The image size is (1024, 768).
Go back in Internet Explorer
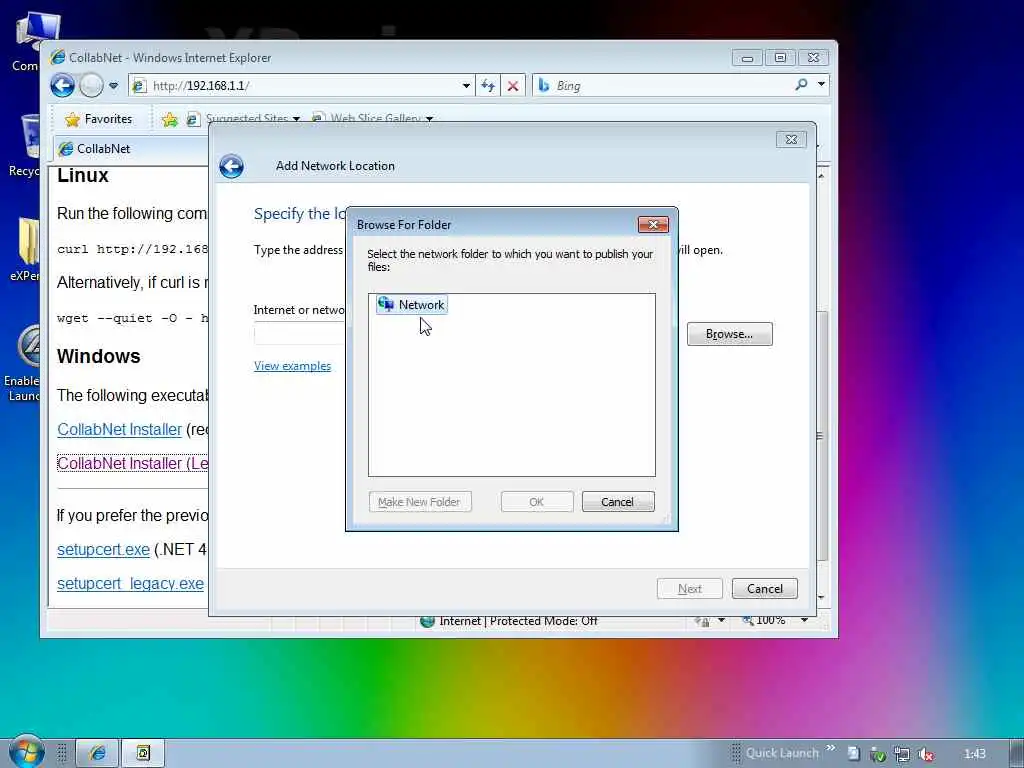(x=63, y=85)
